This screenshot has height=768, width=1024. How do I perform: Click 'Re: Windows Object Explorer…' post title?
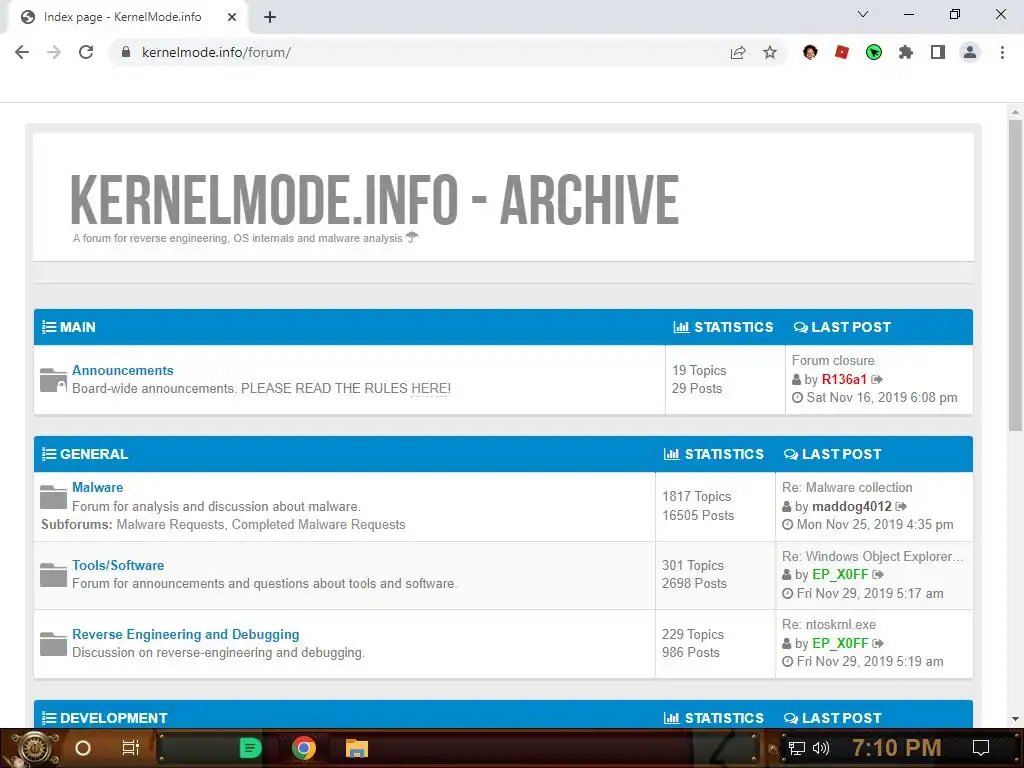click(872, 556)
